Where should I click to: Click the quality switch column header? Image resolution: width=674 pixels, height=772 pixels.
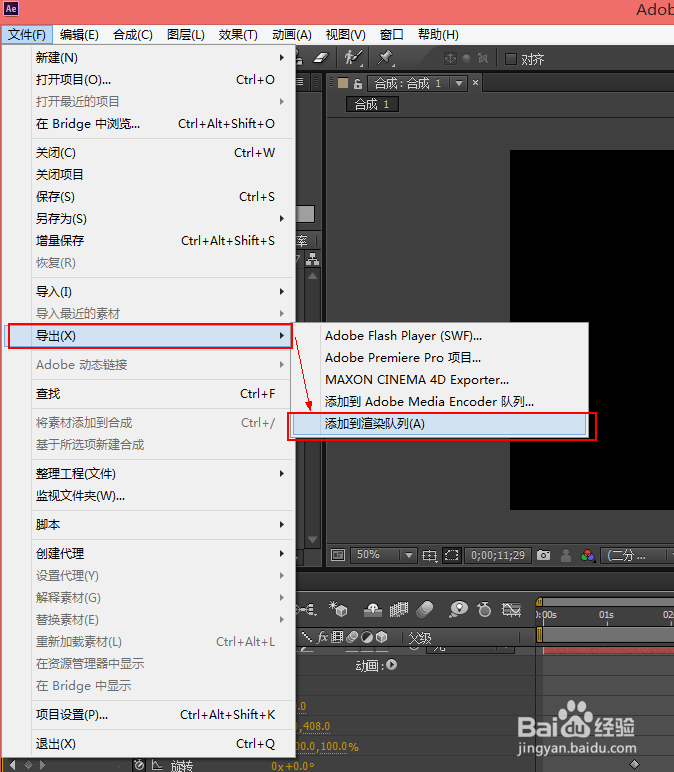click(307, 637)
